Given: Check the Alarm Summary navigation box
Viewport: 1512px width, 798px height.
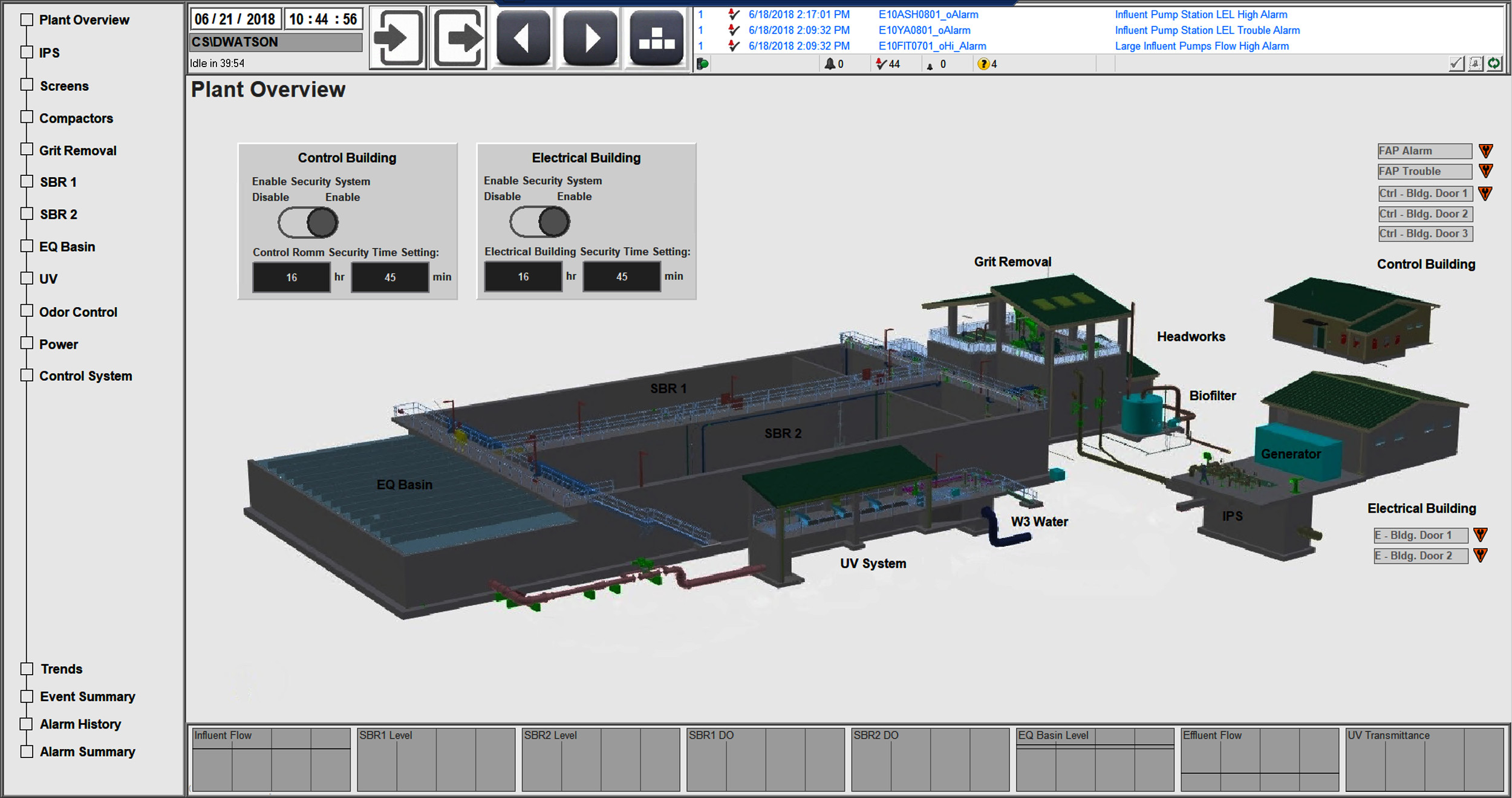Looking at the screenshot, I should coord(27,751).
